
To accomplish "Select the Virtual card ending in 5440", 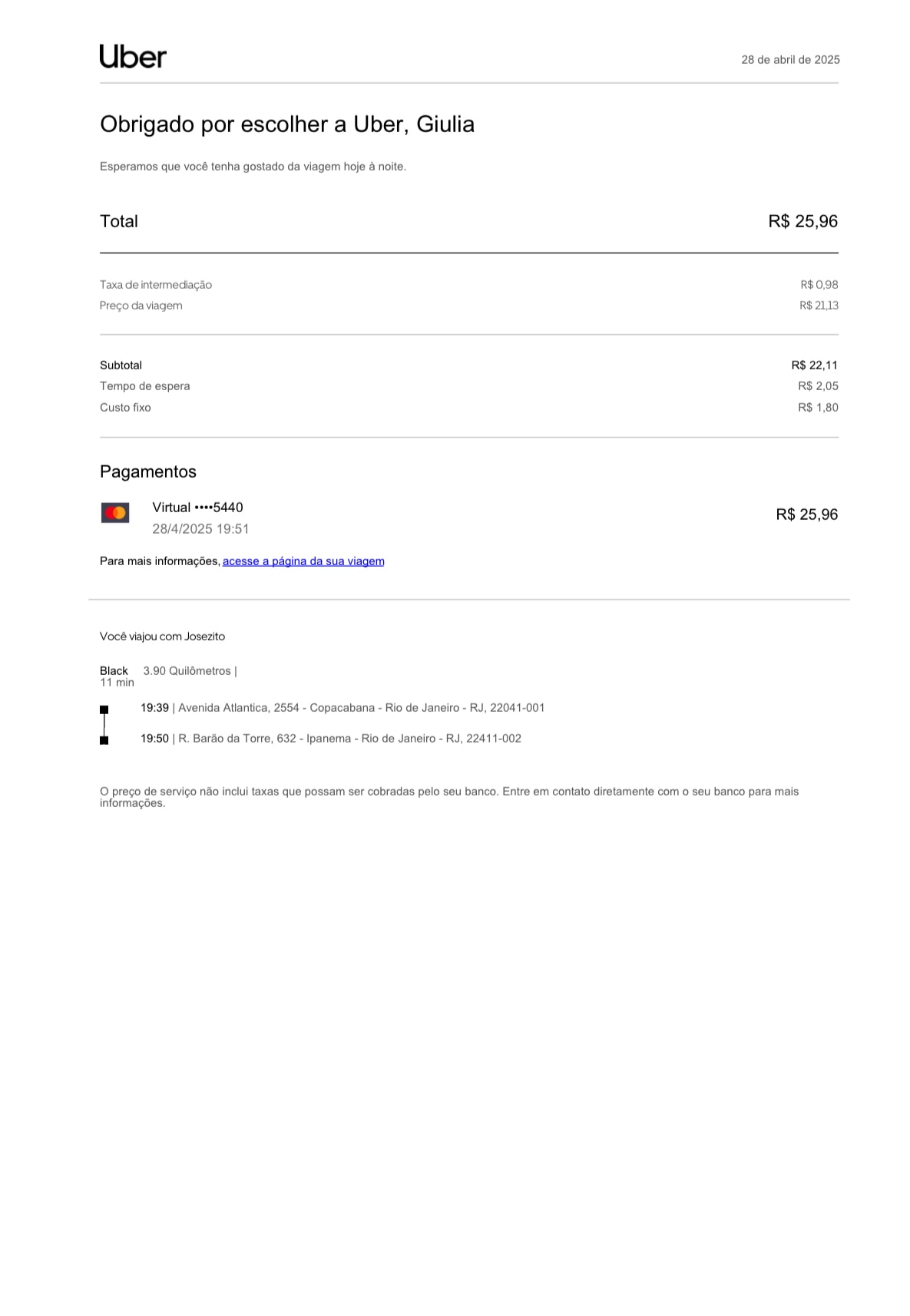I will pos(197,508).
